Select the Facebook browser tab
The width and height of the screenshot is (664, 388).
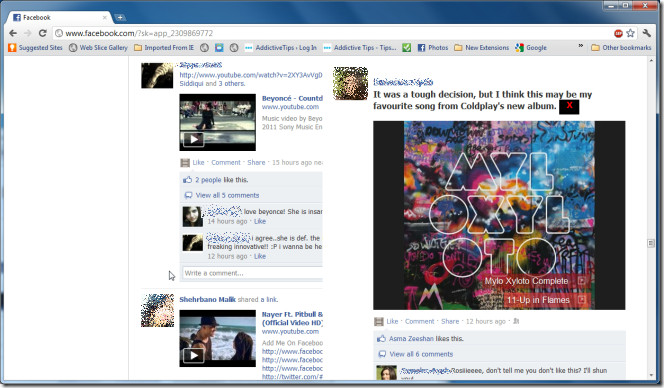[x=59, y=17]
